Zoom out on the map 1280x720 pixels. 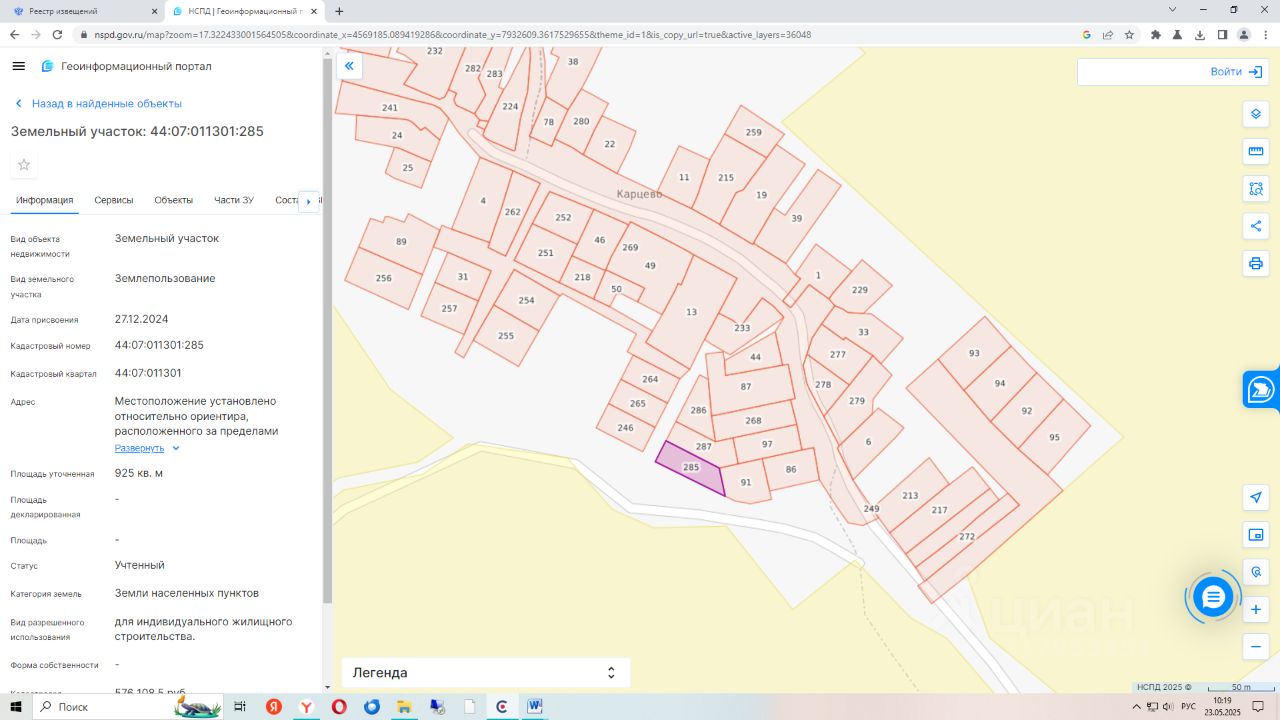point(1256,647)
